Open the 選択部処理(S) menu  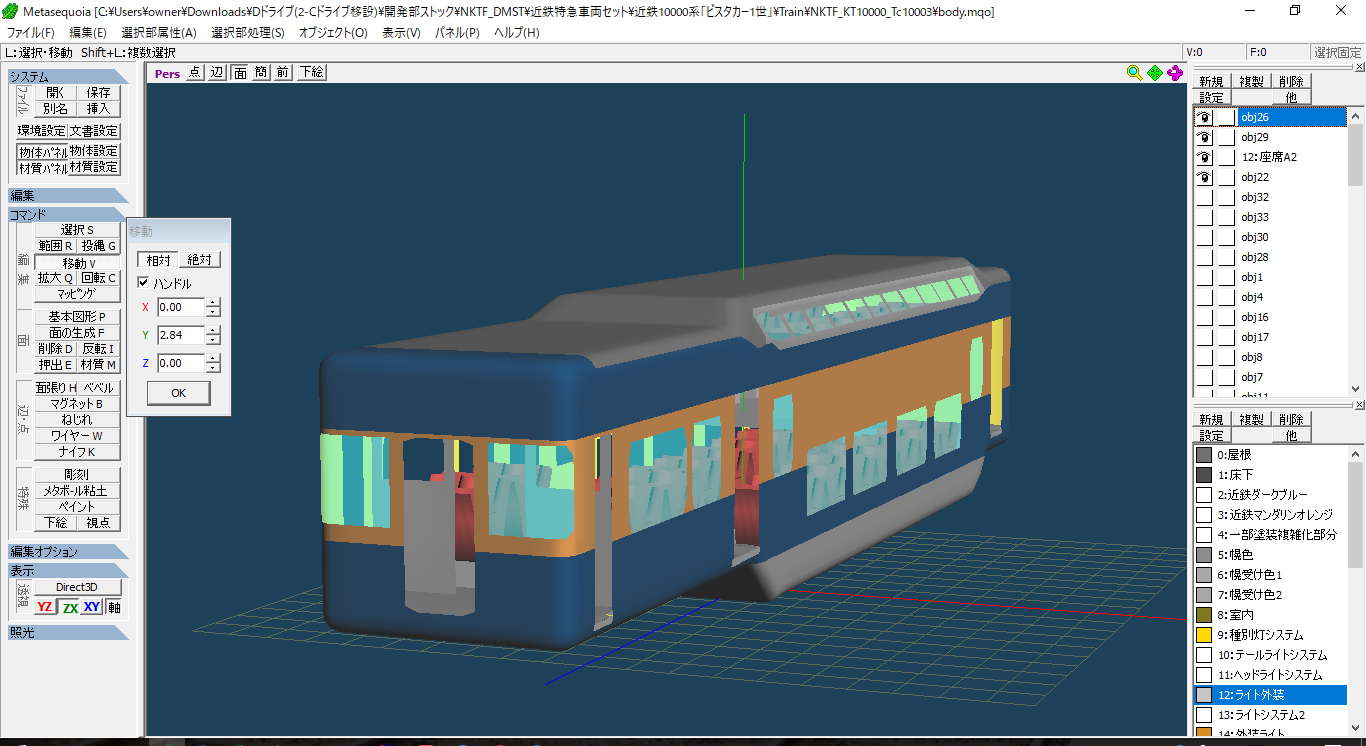pos(247,33)
